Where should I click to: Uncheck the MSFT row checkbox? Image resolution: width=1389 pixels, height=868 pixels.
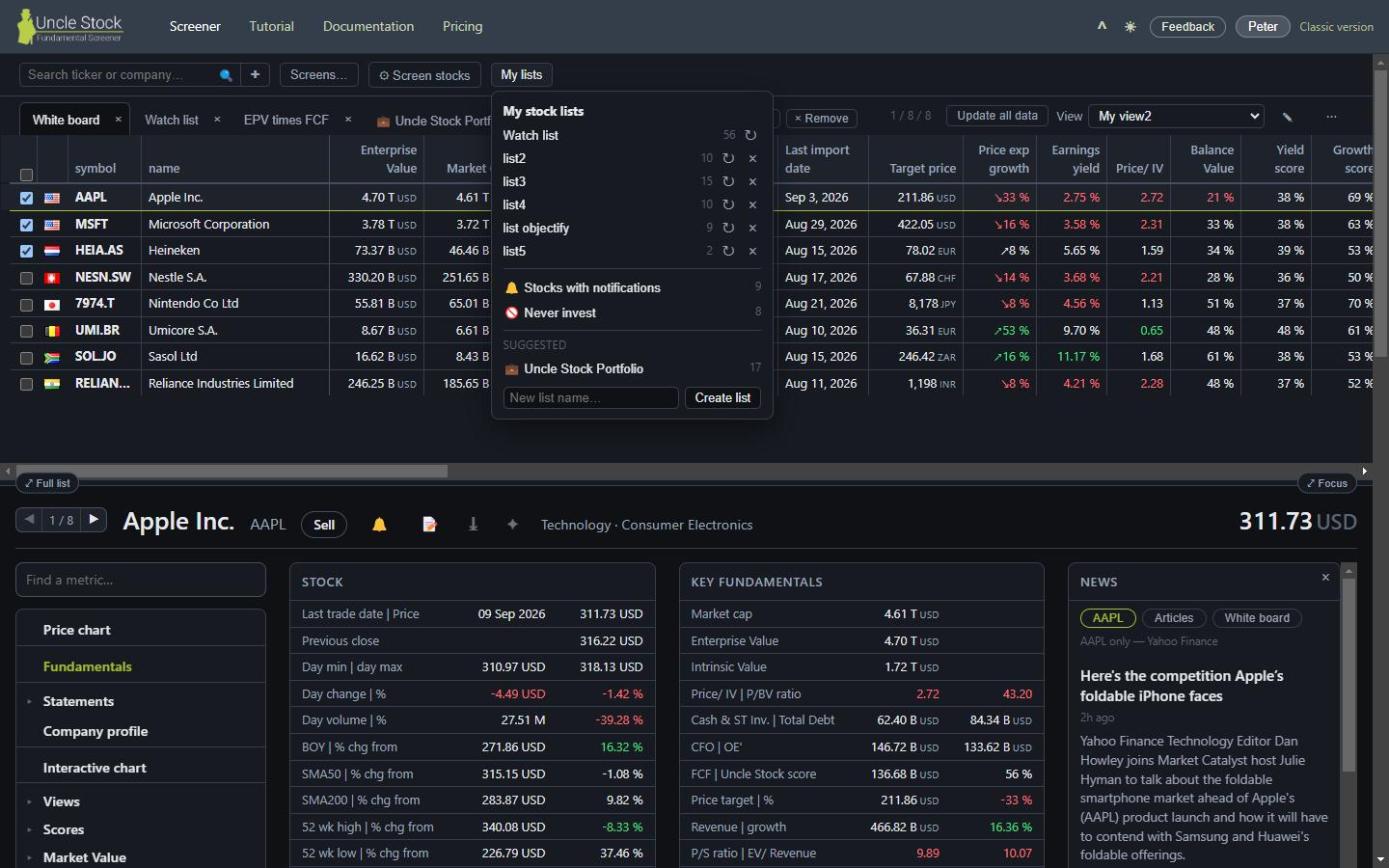click(26, 225)
